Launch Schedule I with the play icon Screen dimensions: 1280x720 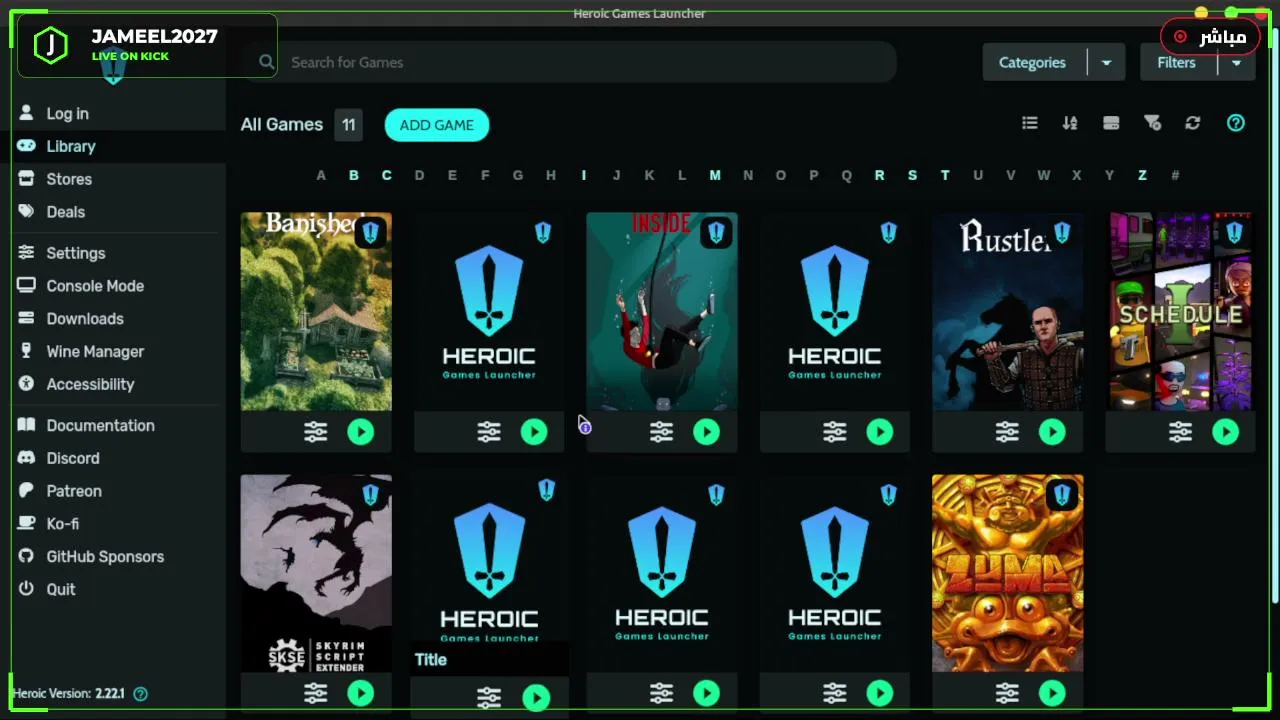coord(1226,432)
